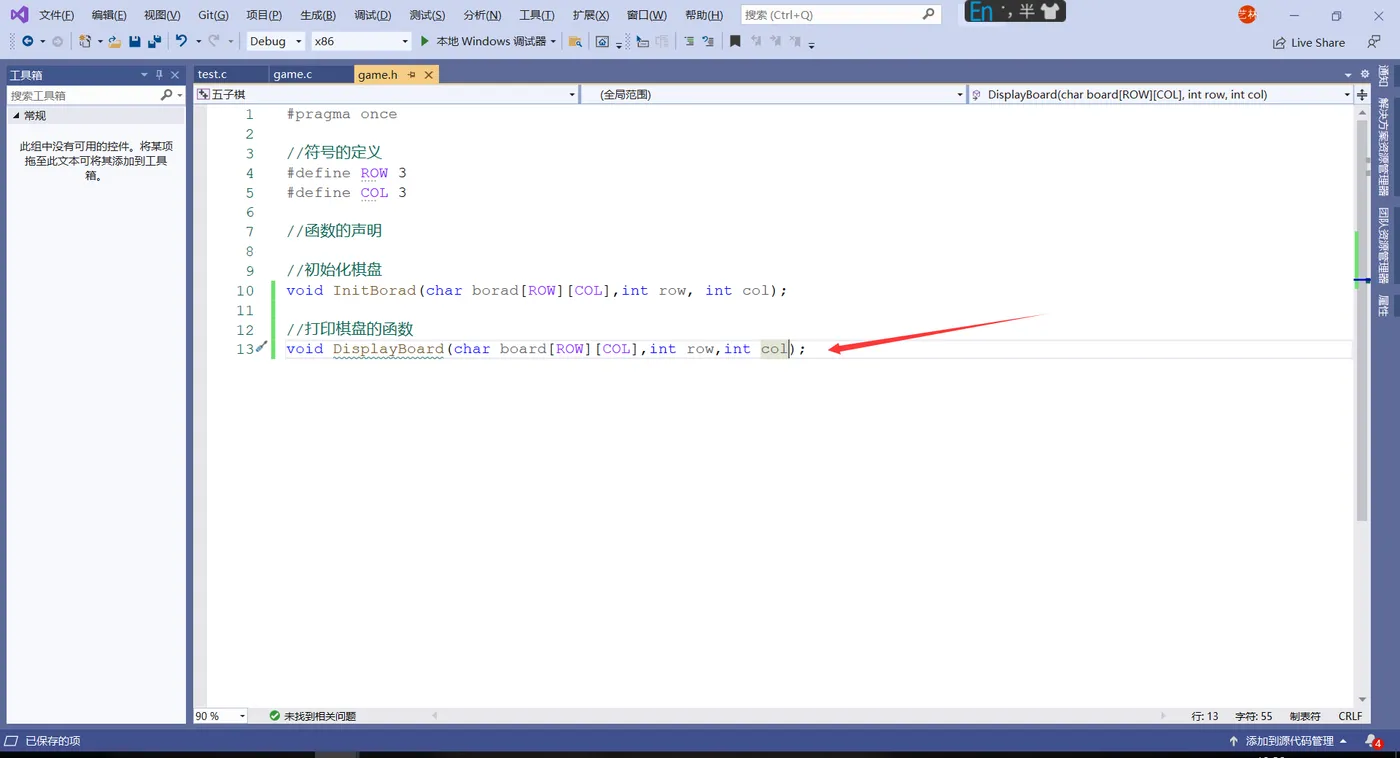
Task: Open the 编辑(E) menu
Action: [x=109, y=15]
